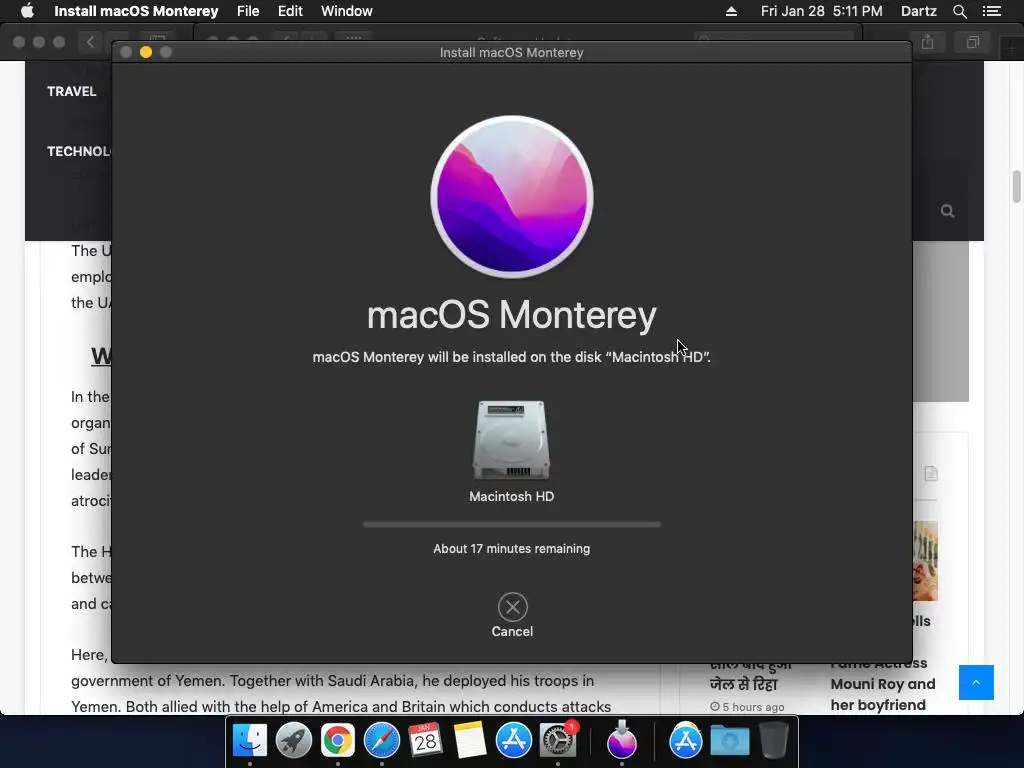Open Finder from the Dock
Image resolution: width=1024 pixels, height=768 pixels.
(x=250, y=741)
